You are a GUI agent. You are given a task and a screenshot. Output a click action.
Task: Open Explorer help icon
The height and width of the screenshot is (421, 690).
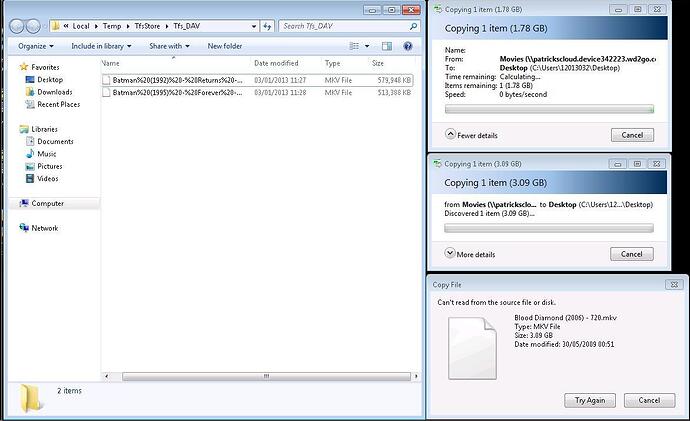(408, 46)
